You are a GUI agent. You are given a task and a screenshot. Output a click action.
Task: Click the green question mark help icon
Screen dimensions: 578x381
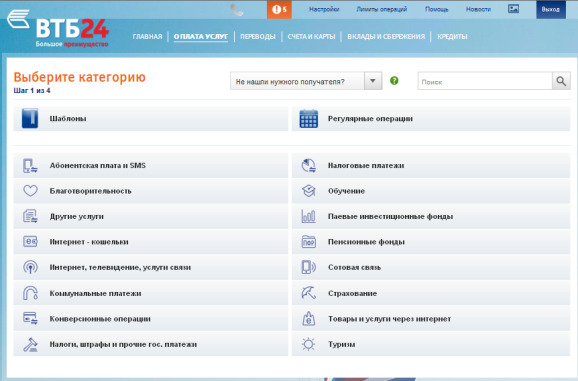(x=394, y=81)
